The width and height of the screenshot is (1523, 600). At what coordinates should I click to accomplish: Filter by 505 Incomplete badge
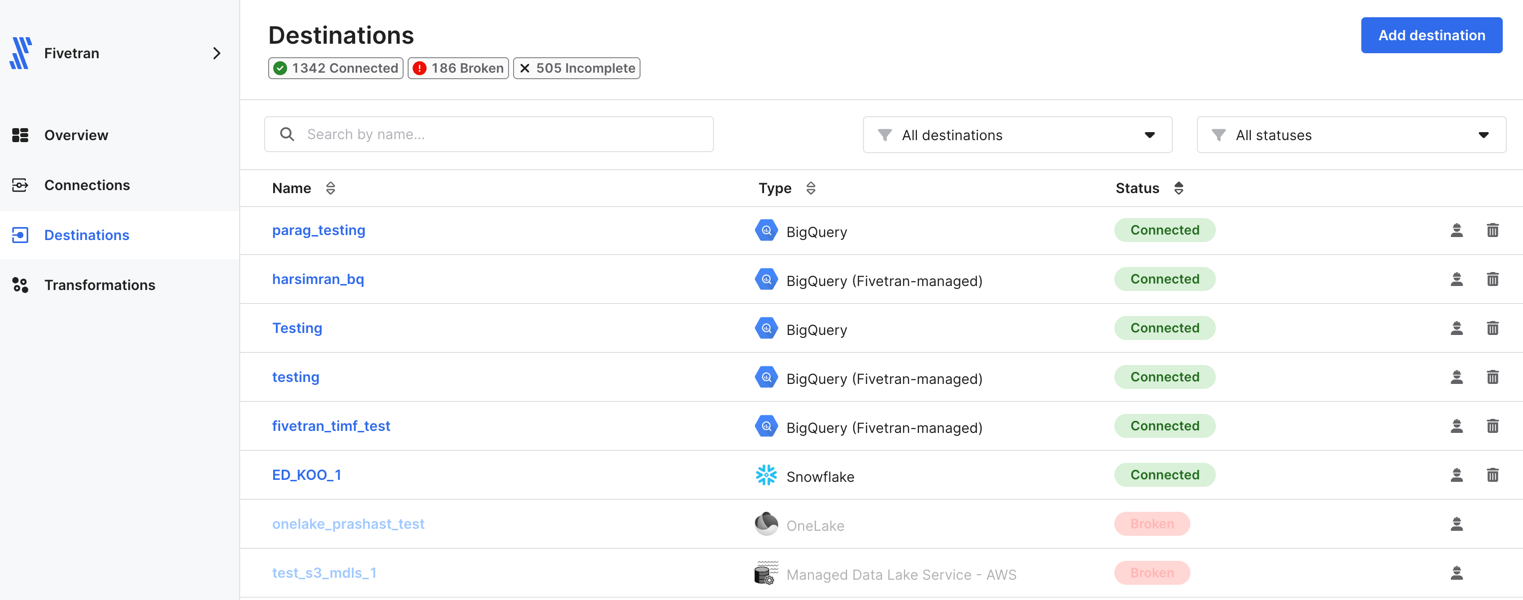577,68
